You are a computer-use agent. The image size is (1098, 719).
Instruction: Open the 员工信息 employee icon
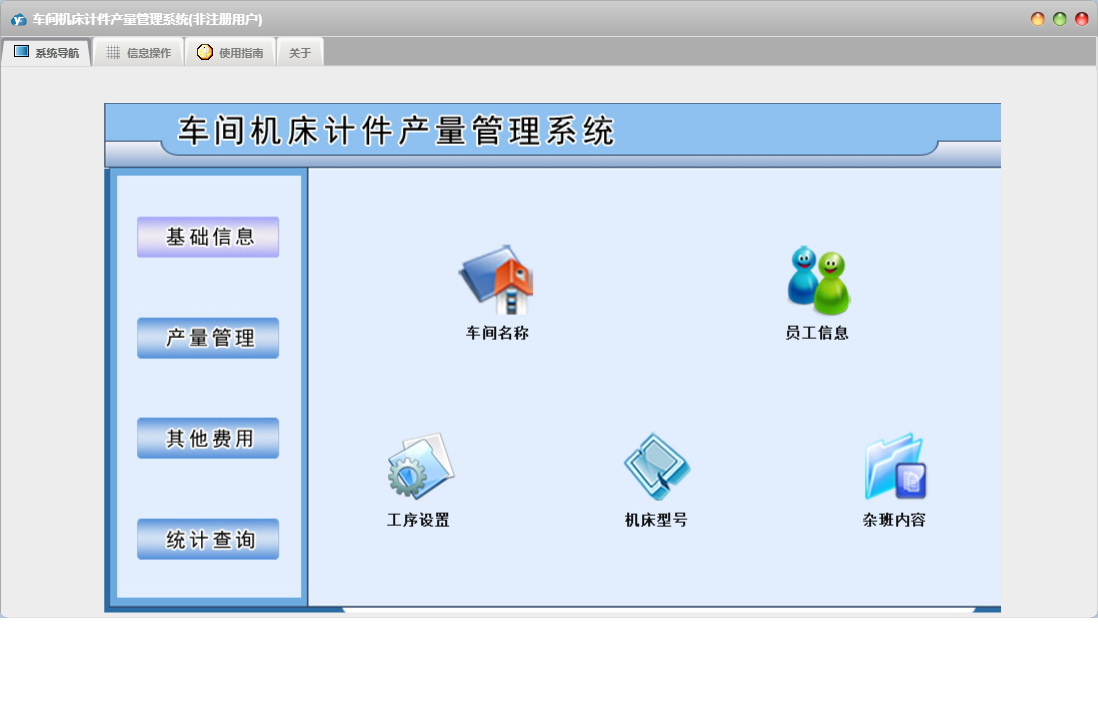819,280
